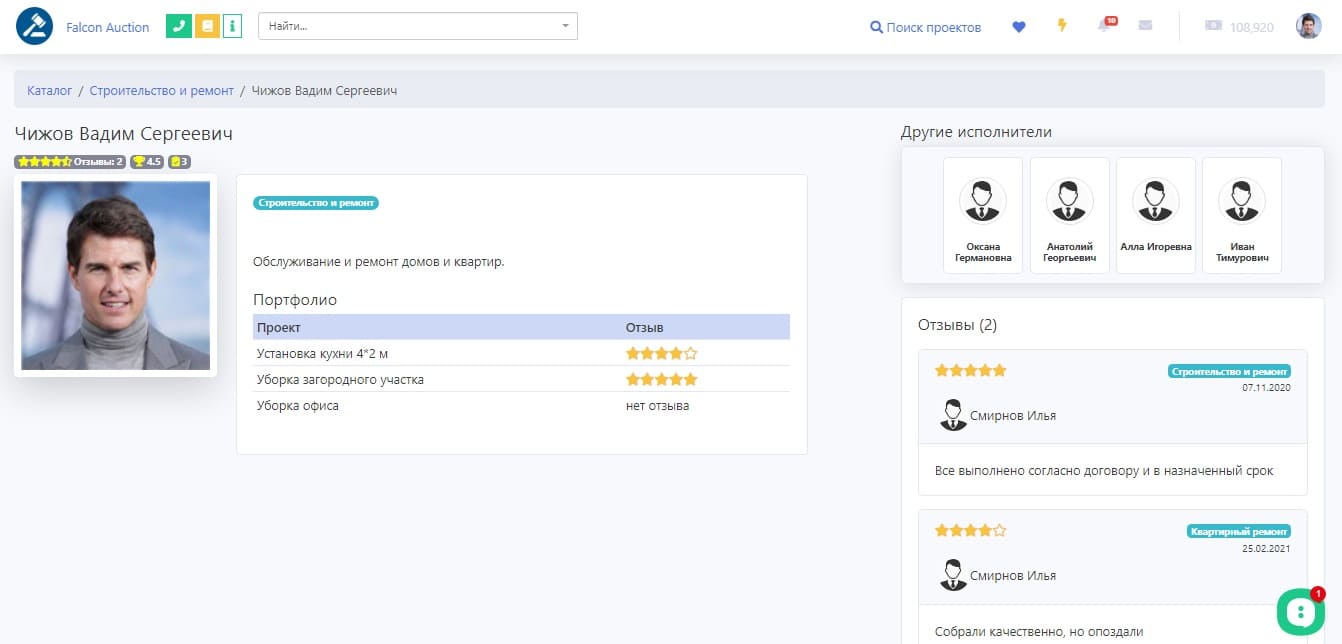Open favorites via the blue heart icon
This screenshot has height=644, width=1342.
point(1019,27)
